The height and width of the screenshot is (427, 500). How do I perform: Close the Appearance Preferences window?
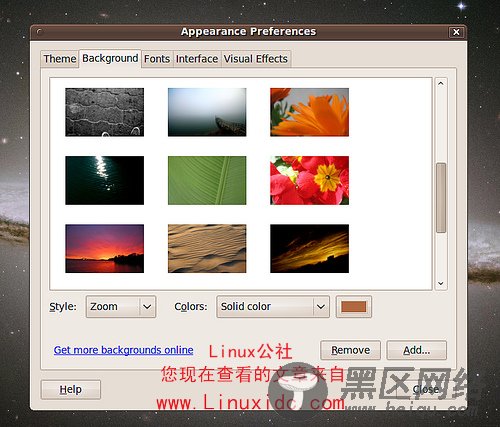[x=456, y=32]
